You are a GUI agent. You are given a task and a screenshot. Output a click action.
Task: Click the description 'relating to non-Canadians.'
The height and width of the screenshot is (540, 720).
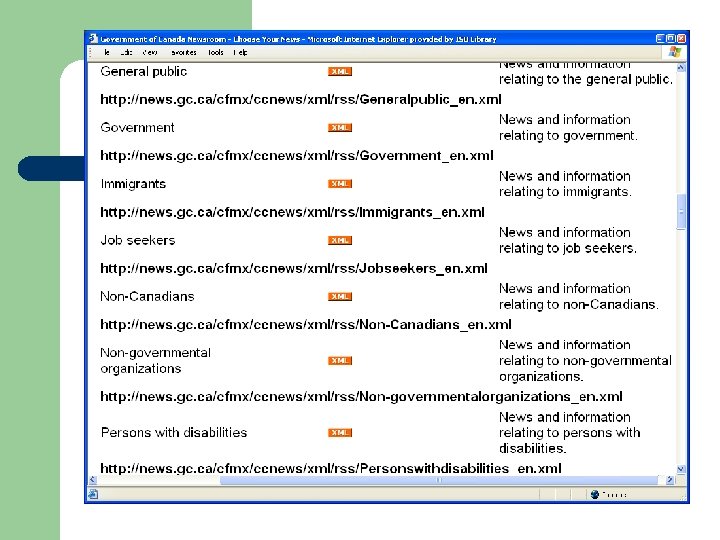[x=579, y=304]
